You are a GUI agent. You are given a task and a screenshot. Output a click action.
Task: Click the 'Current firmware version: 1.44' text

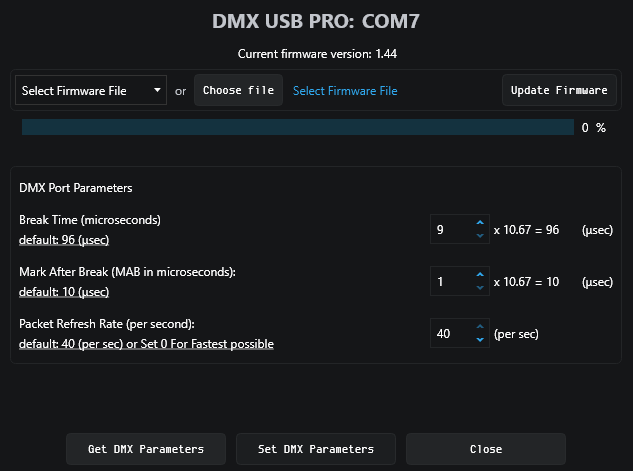(x=317, y=54)
